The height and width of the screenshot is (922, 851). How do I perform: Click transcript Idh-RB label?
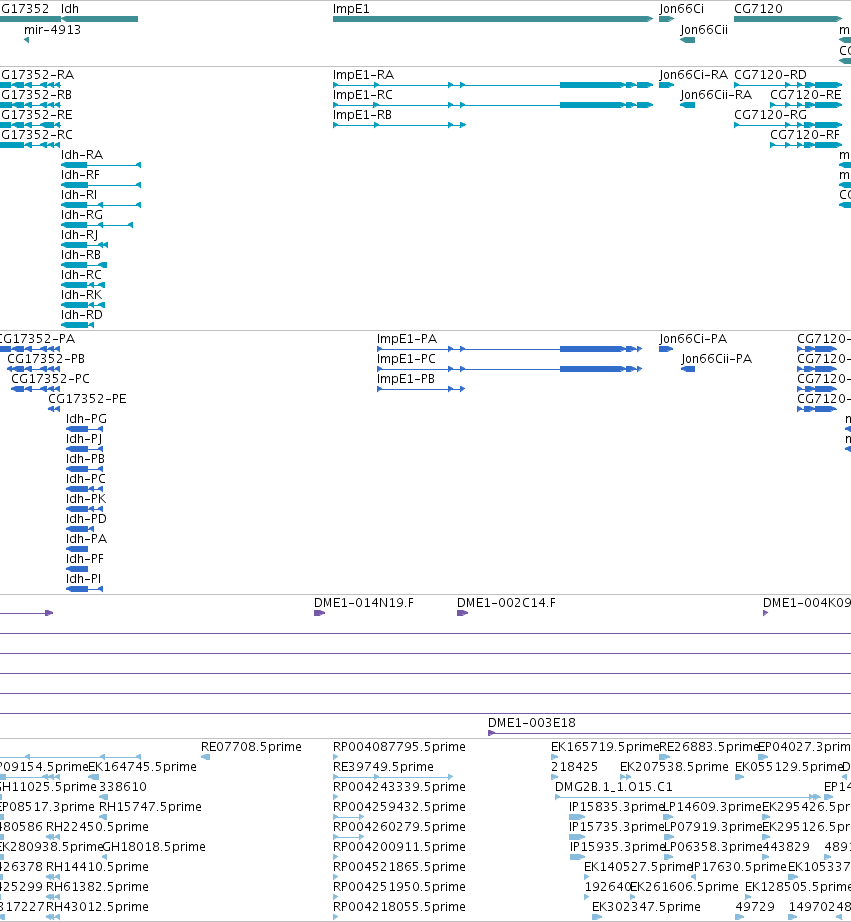coord(81,255)
